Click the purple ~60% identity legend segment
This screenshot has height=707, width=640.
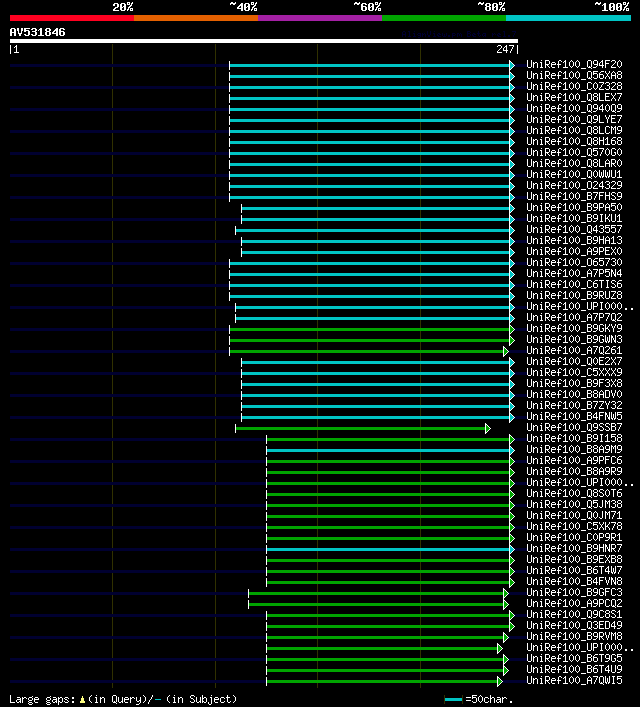click(x=320, y=18)
